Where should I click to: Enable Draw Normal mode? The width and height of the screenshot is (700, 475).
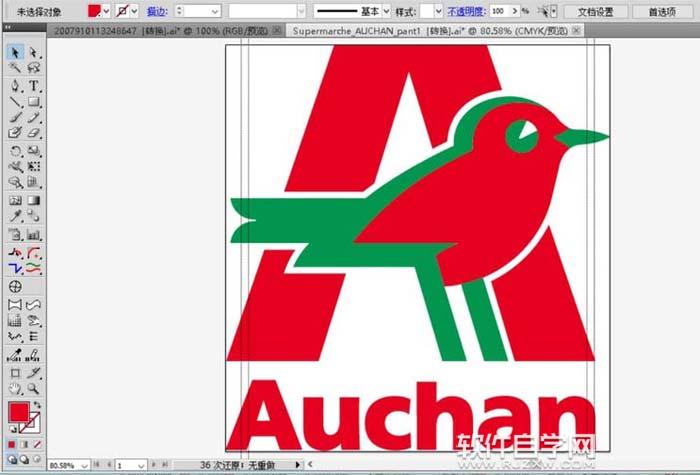[12, 459]
